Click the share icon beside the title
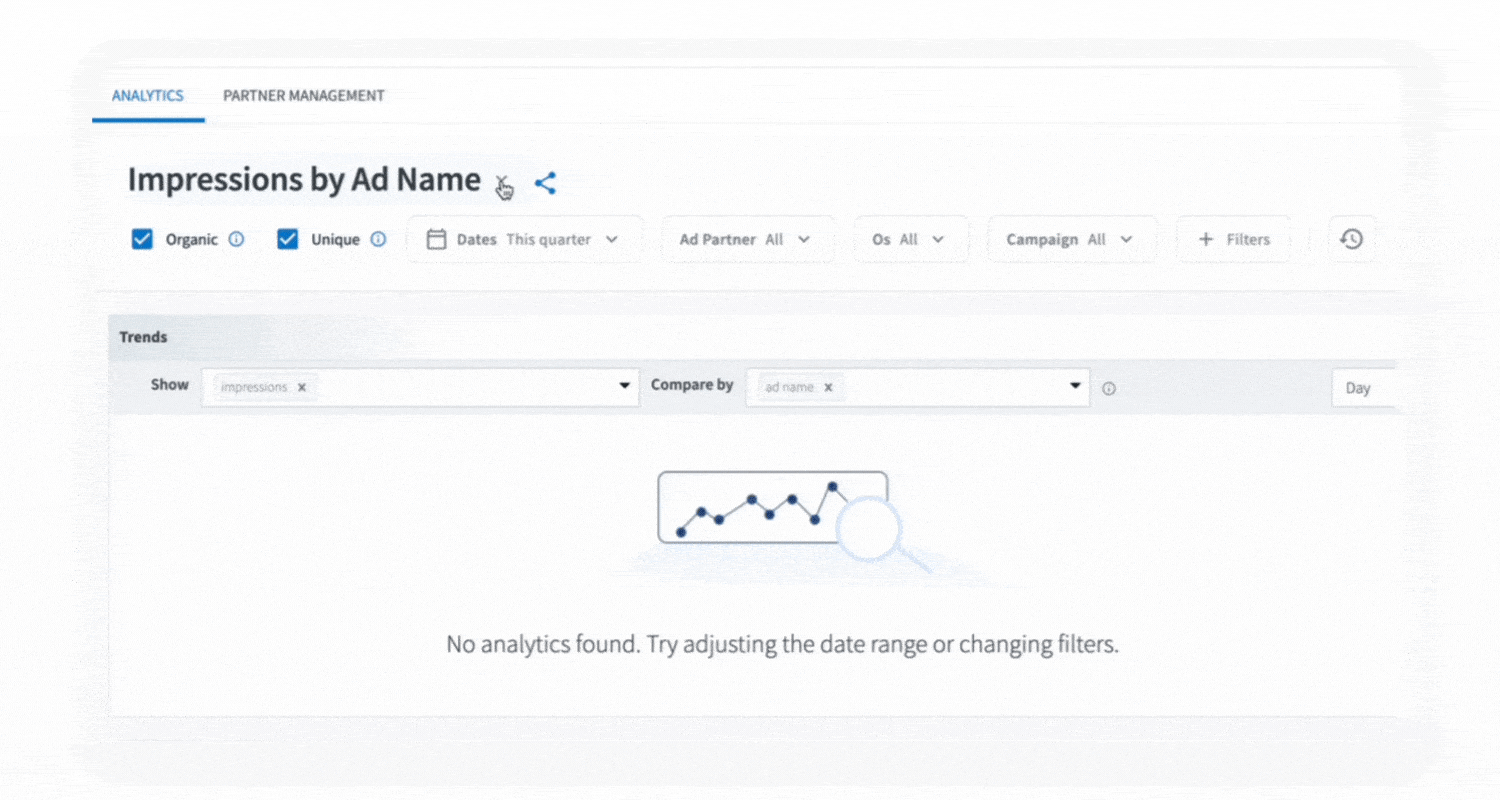Image resolution: width=1500 pixels, height=800 pixels. pyautogui.click(x=545, y=183)
